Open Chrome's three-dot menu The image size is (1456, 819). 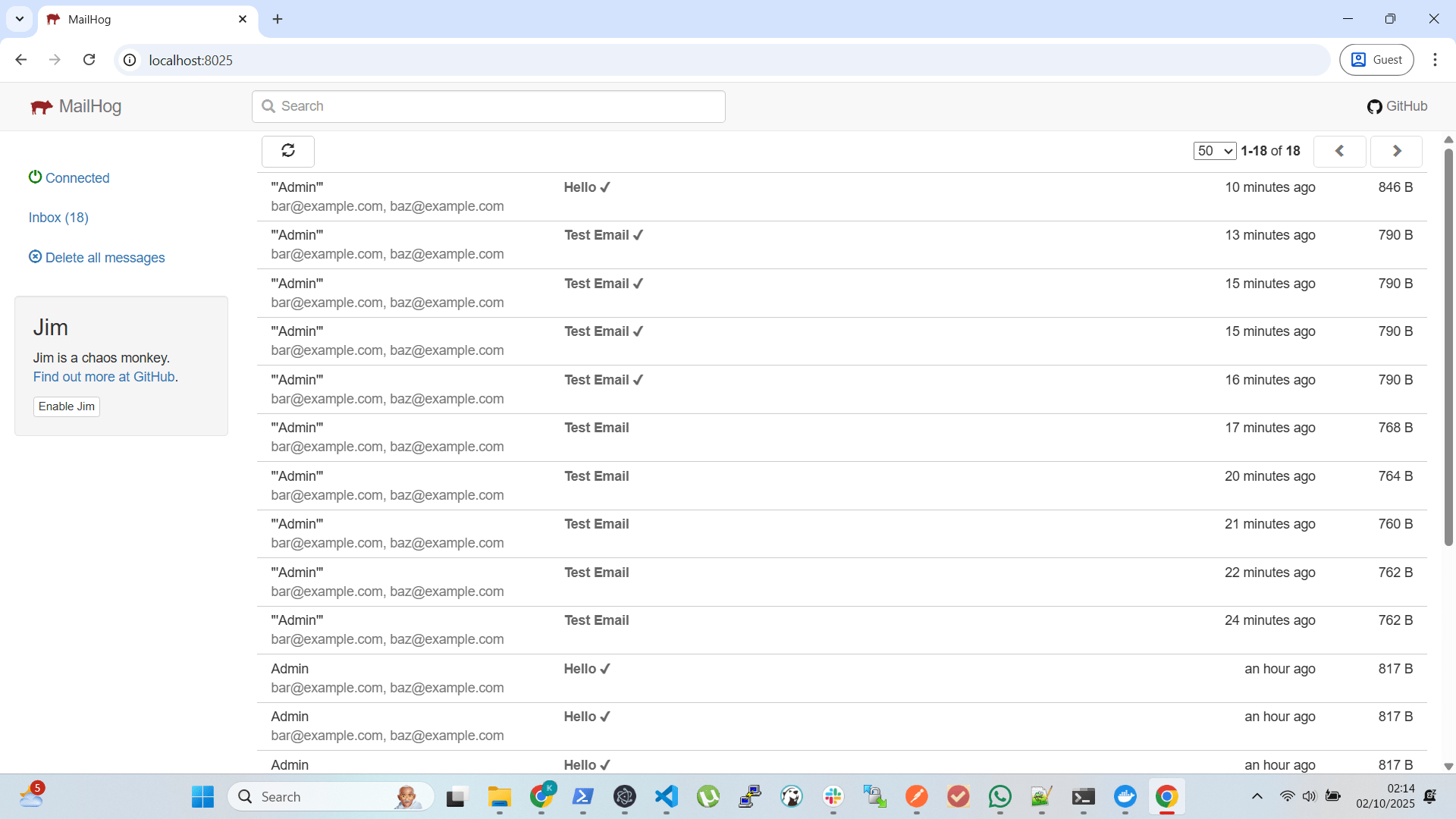pyautogui.click(x=1435, y=60)
